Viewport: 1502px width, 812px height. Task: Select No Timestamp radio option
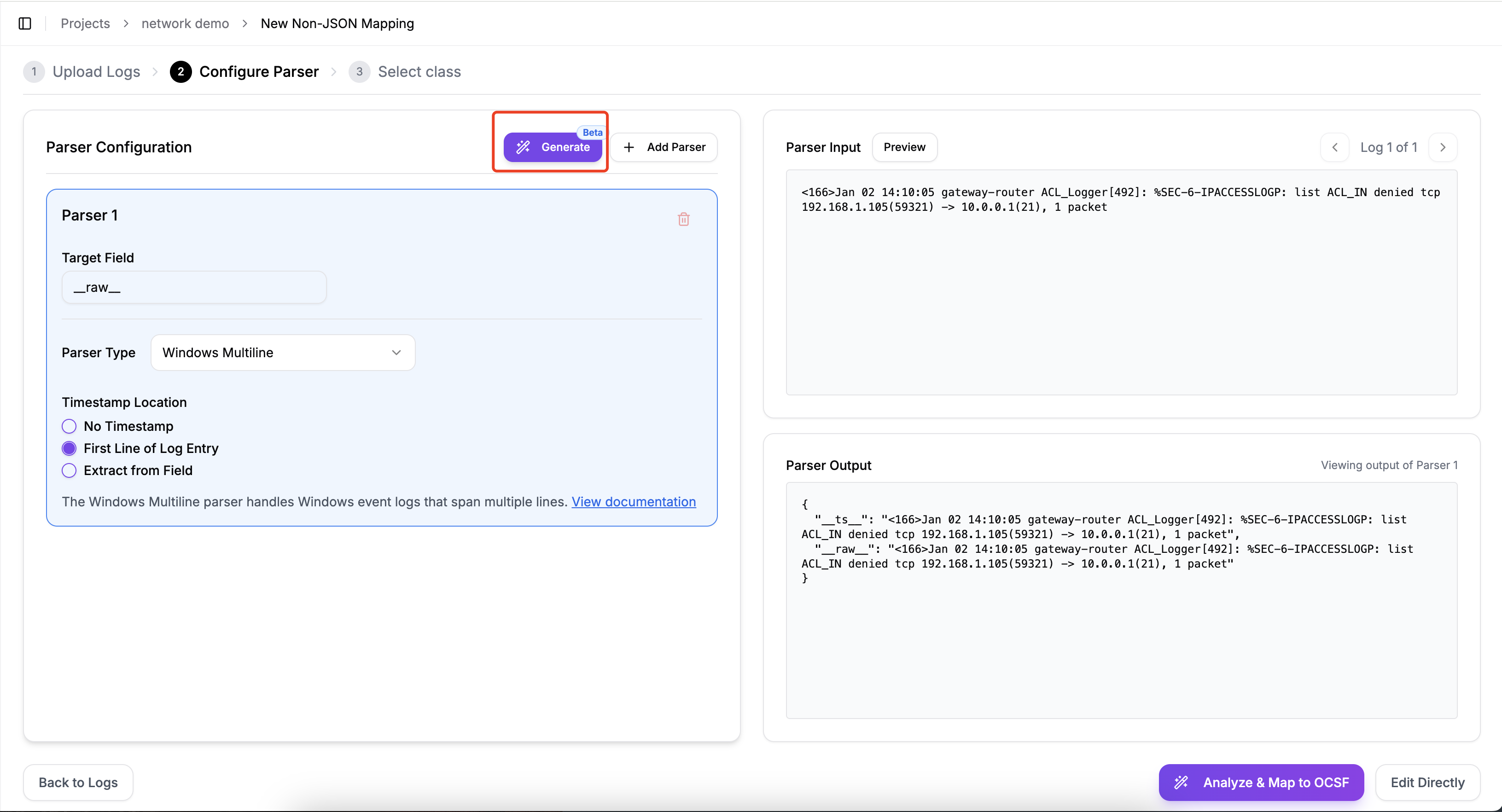click(69, 426)
